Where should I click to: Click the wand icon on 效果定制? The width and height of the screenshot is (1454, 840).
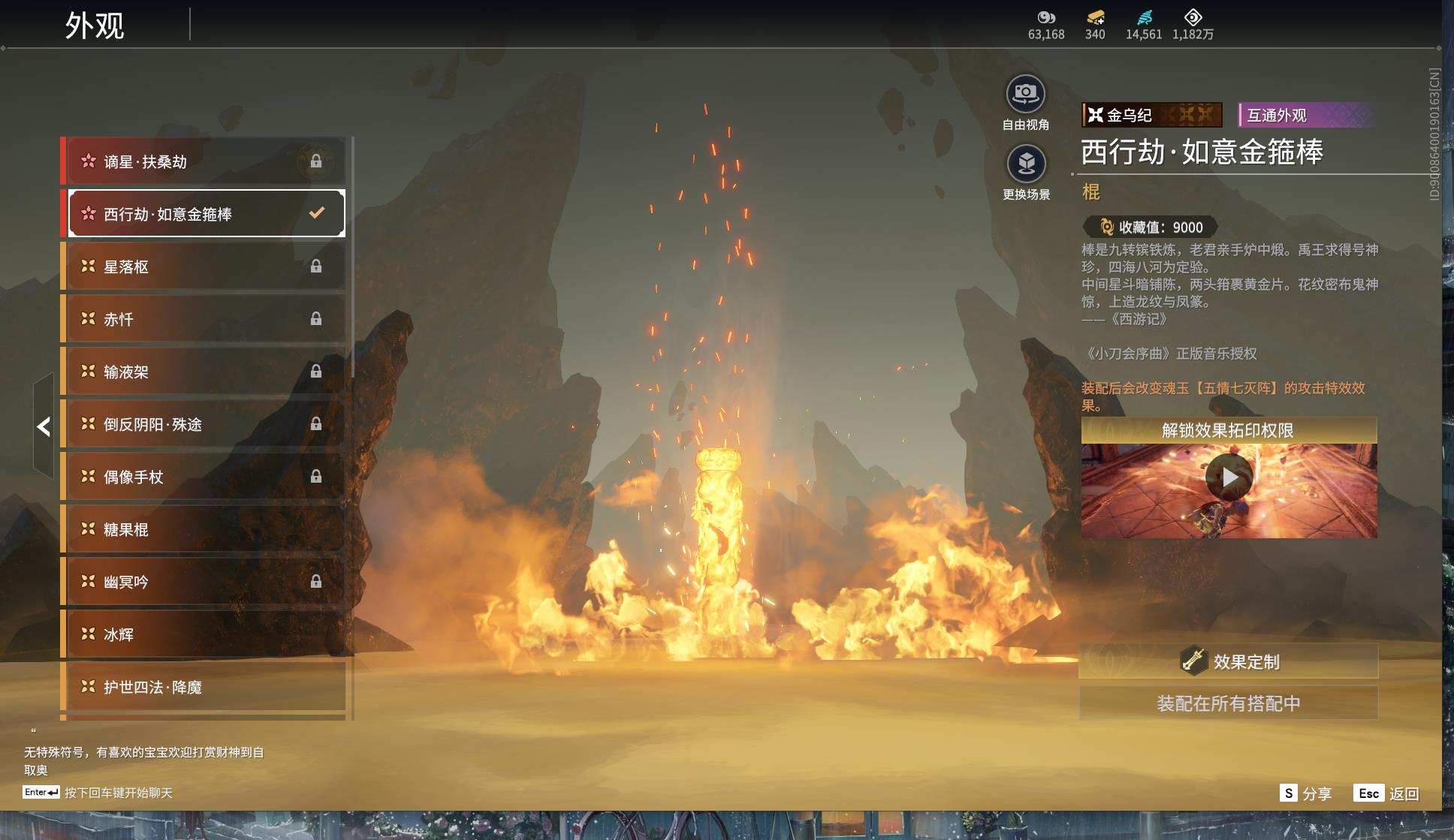click(x=1193, y=660)
